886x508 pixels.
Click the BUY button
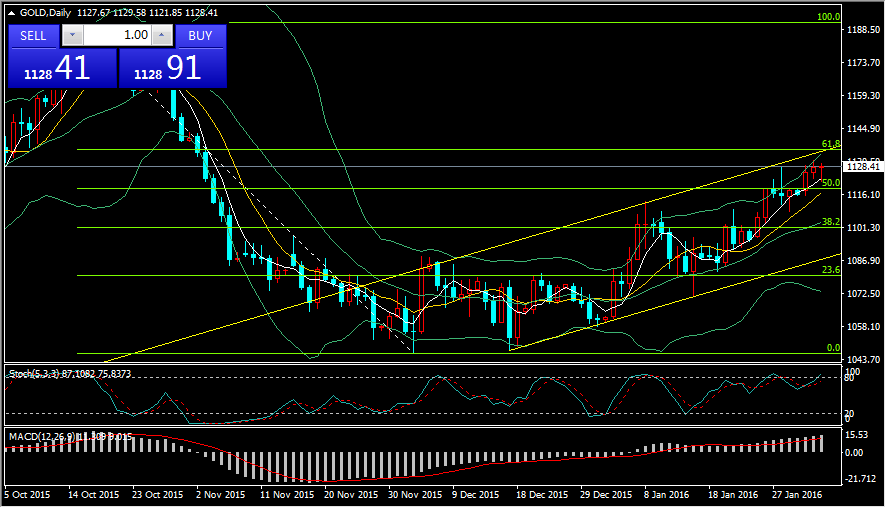(200, 35)
